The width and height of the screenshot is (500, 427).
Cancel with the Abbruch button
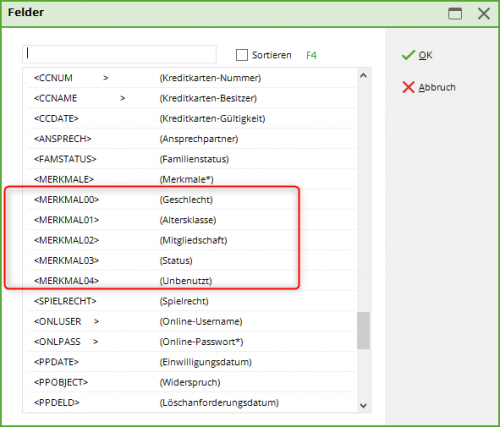pyautogui.click(x=429, y=87)
